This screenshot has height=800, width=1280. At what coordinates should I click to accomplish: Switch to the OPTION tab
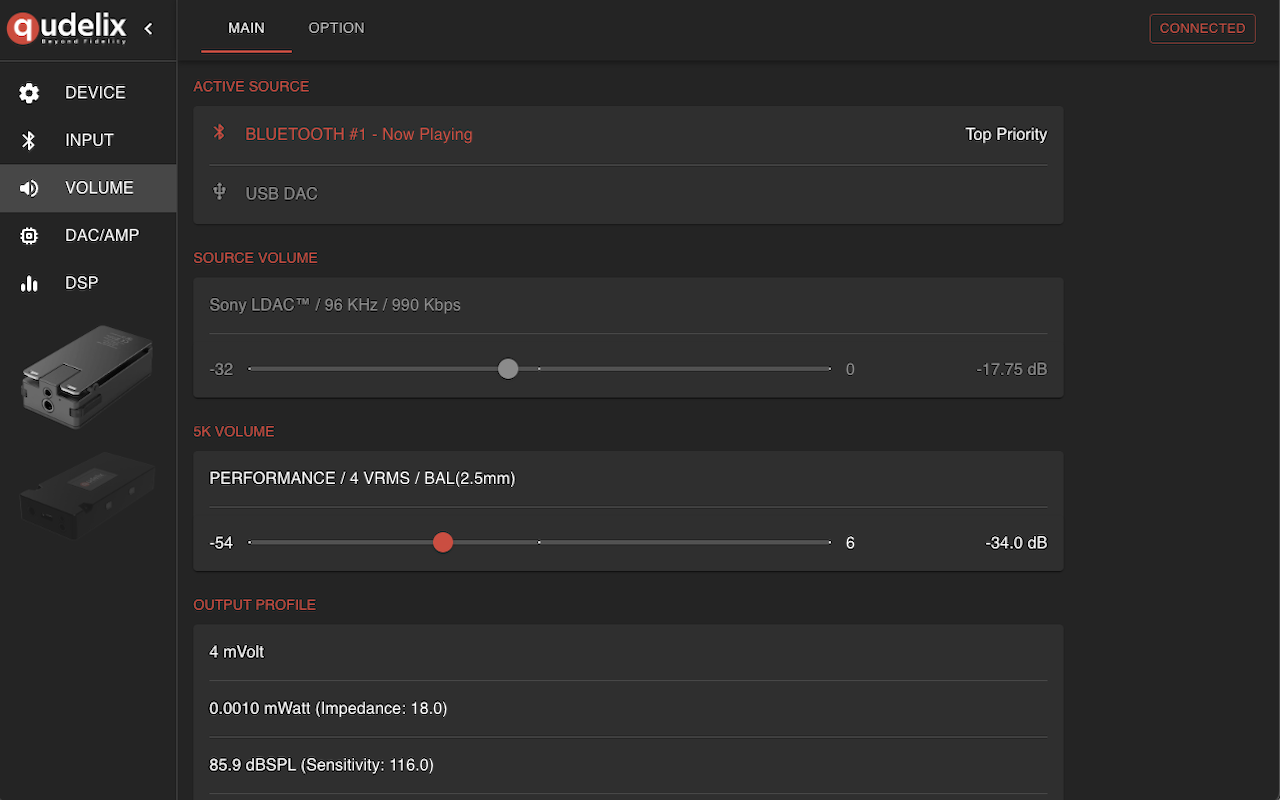point(336,28)
